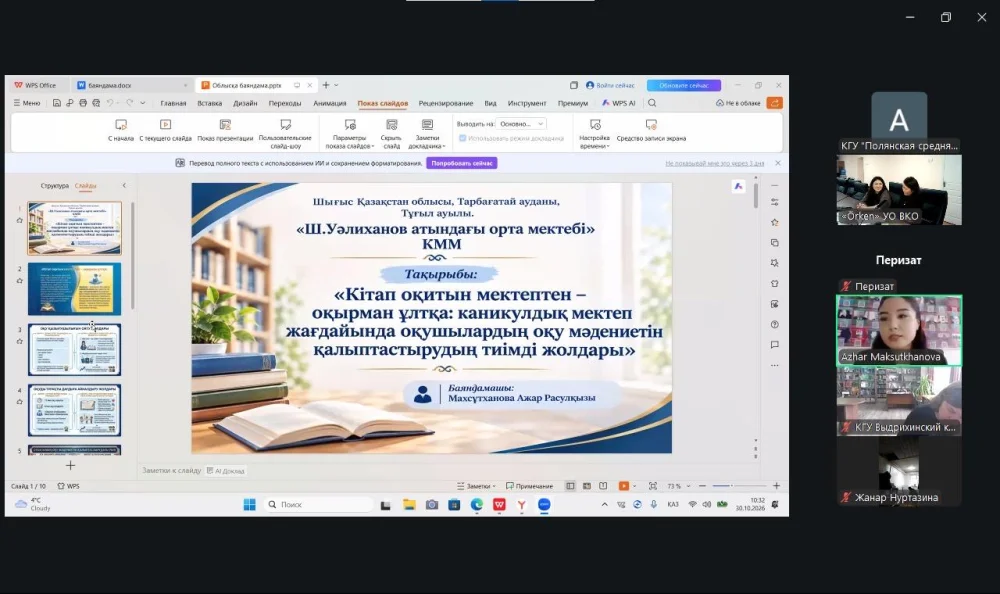Open the WPS AI tab
This screenshot has width=1000, height=594.
click(x=619, y=103)
